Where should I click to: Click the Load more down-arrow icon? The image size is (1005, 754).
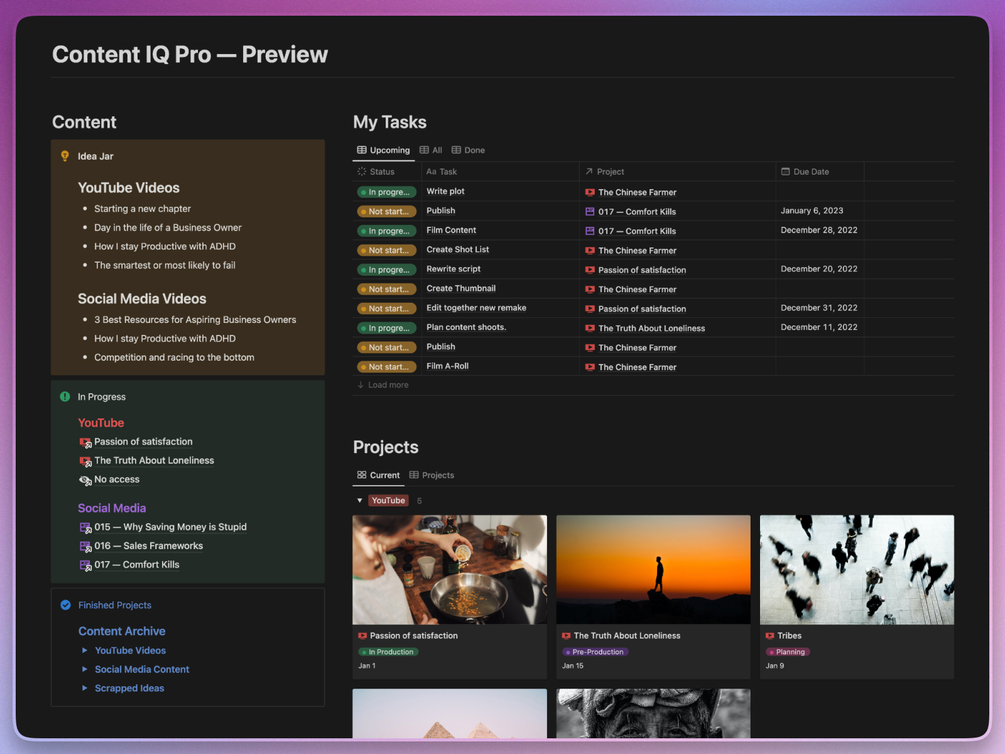click(361, 385)
